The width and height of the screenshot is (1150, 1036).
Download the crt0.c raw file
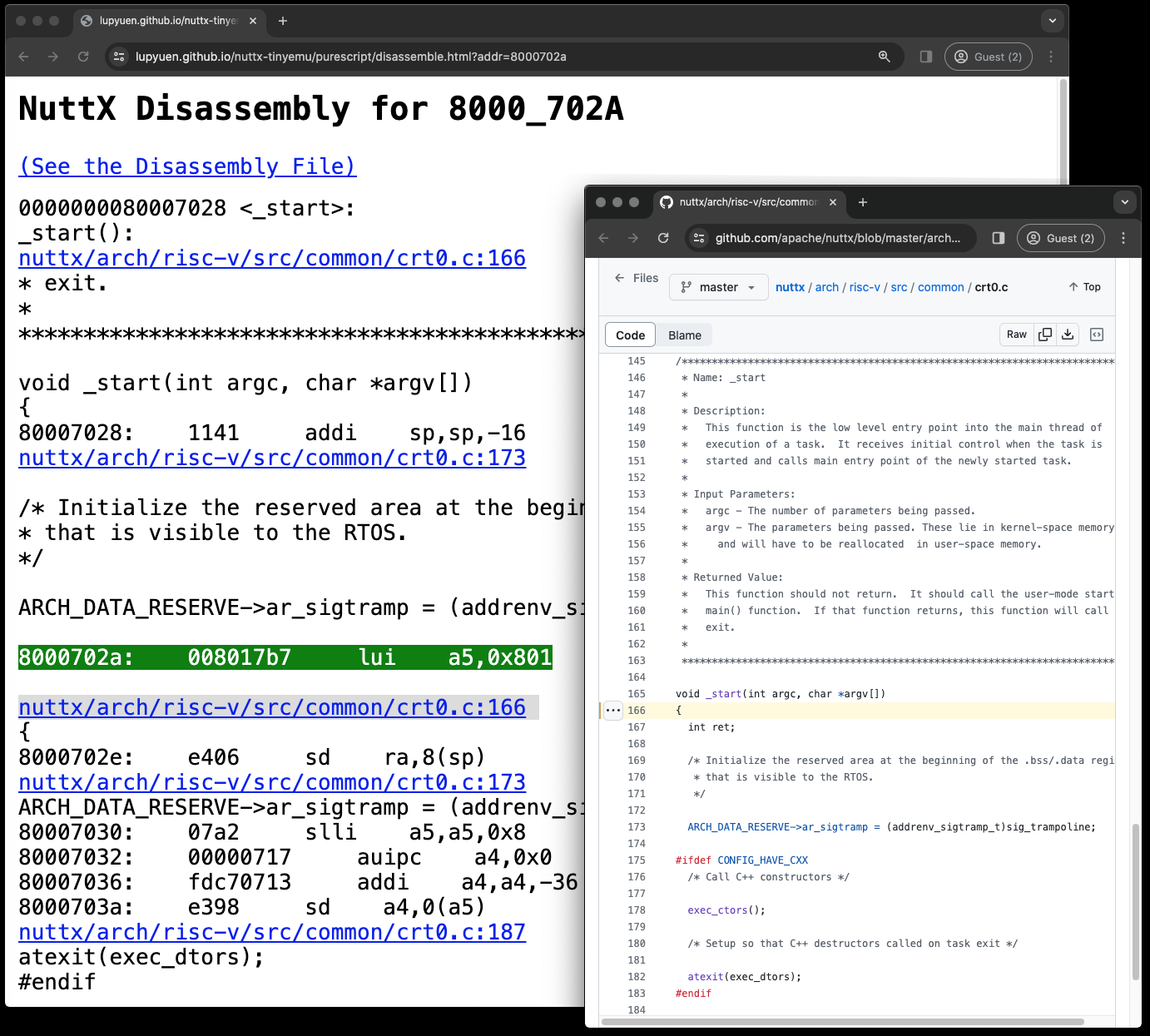[x=1068, y=334]
